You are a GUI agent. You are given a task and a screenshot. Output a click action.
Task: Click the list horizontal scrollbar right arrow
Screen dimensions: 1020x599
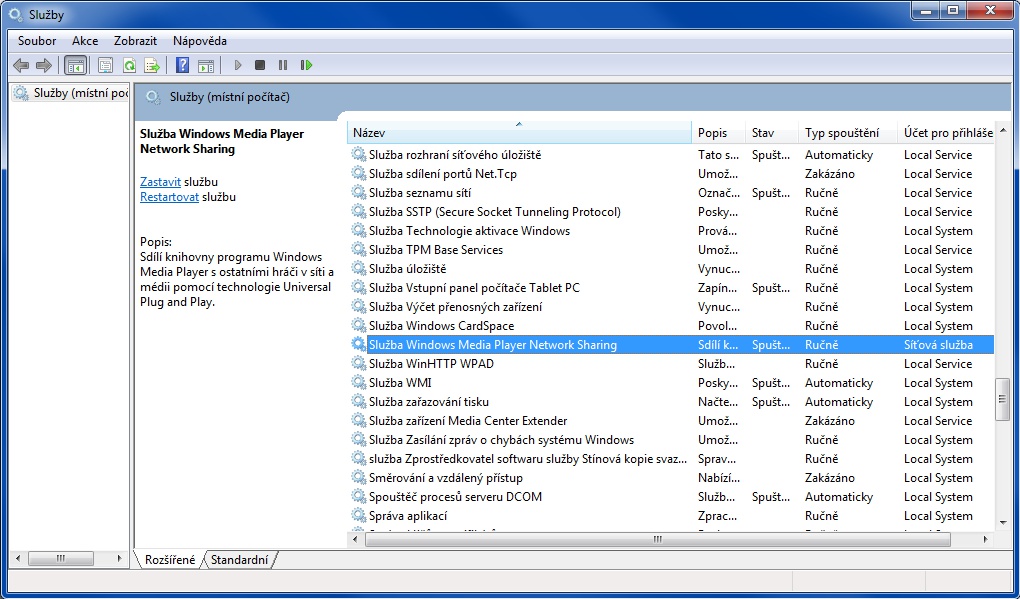coord(986,539)
